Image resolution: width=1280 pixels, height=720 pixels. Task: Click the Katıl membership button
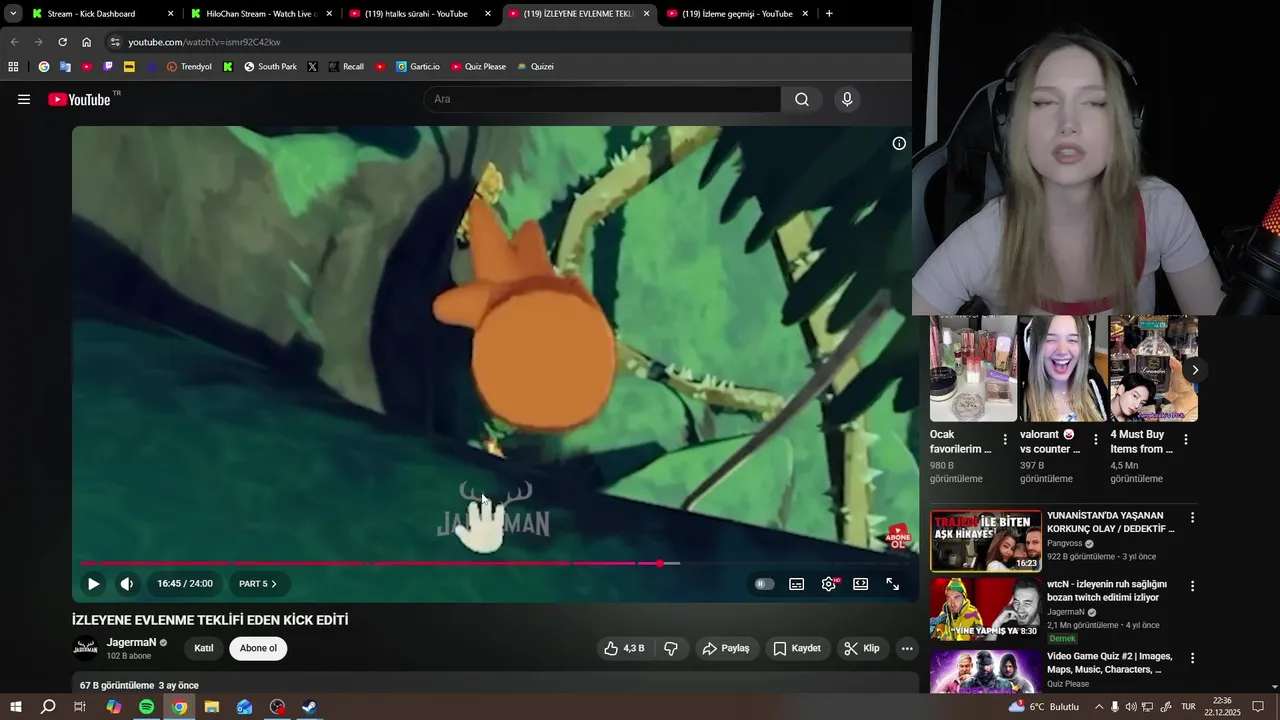click(x=204, y=648)
